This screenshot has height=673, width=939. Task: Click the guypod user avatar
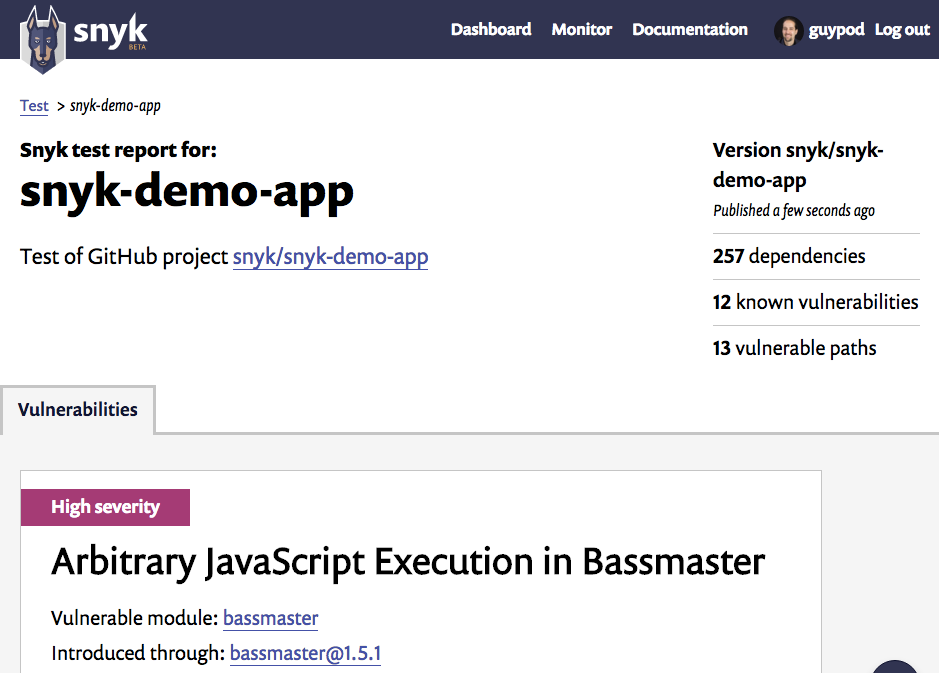pyautogui.click(x=789, y=31)
